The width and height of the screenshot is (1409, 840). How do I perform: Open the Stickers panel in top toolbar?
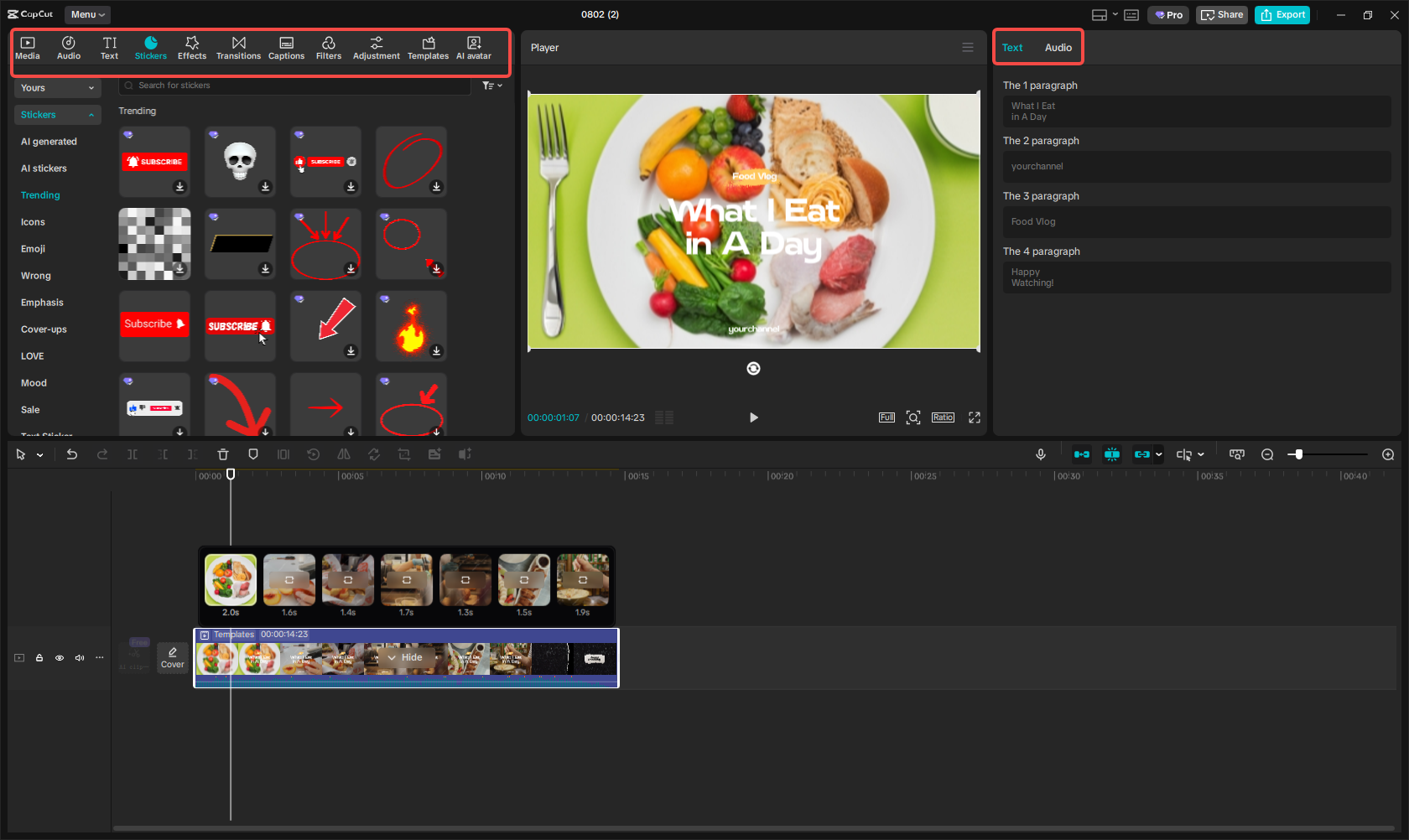[x=151, y=46]
